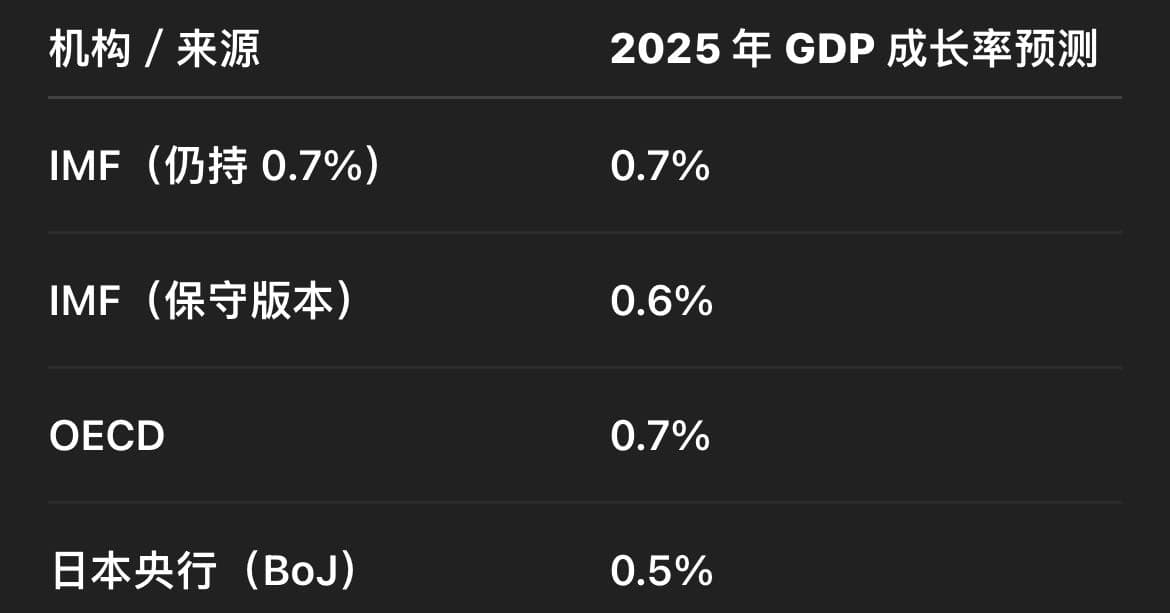Click the 0.7% text inside IMF parentheses
Image resolution: width=1170 pixels, height=613 pixels.
pyautogui.click(x=312, y=166)
